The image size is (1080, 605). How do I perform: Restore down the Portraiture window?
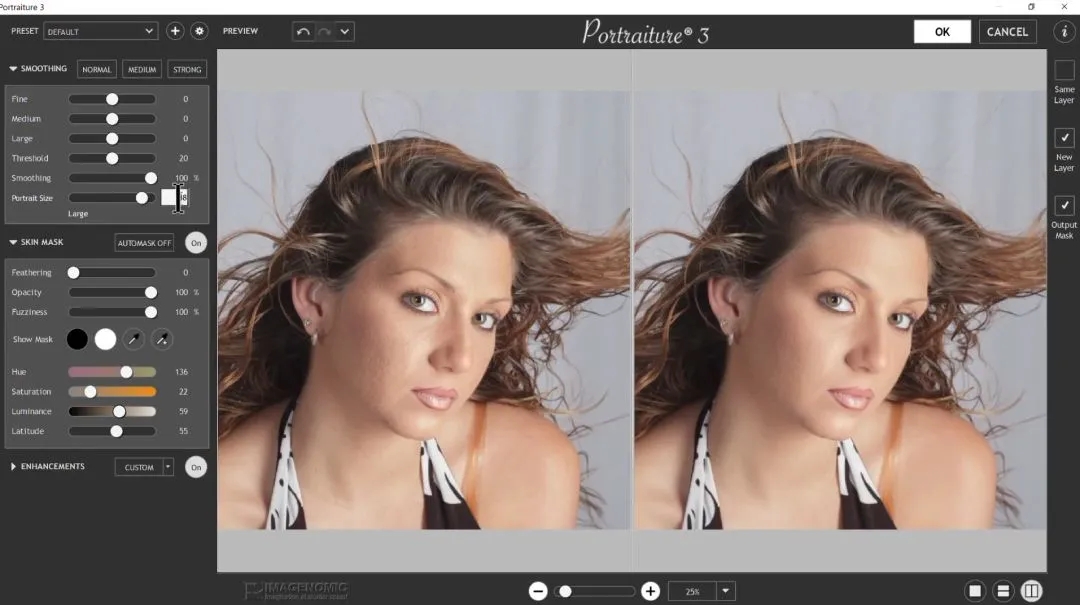point(1031,7)
